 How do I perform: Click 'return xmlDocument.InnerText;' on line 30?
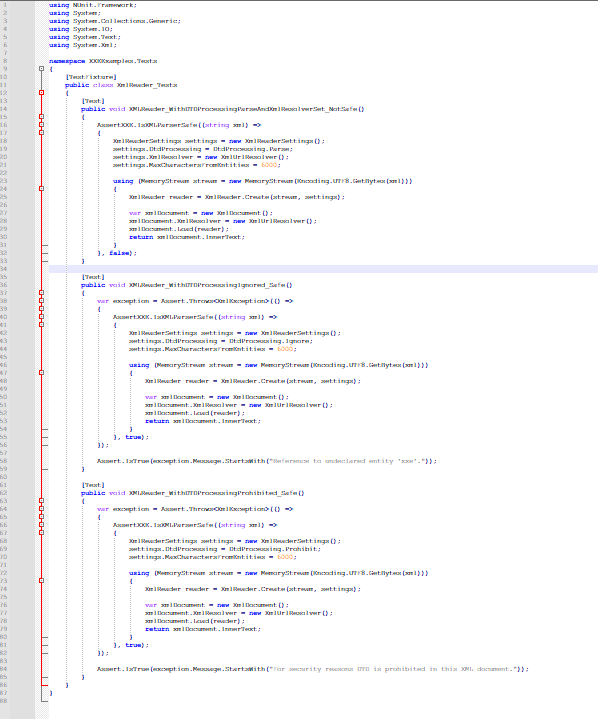187,237
